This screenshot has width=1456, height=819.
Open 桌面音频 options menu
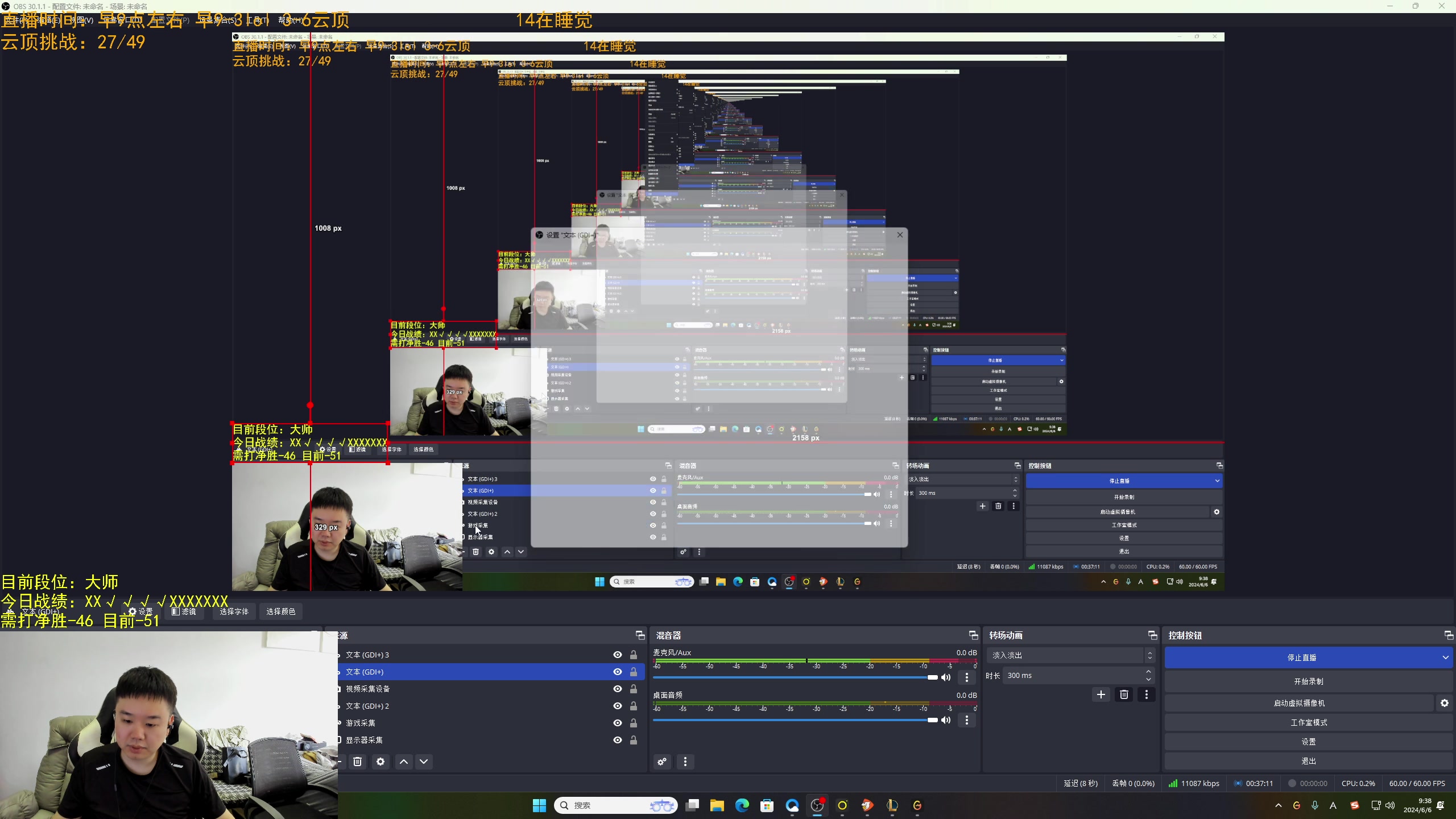click(x=967, y=720)
